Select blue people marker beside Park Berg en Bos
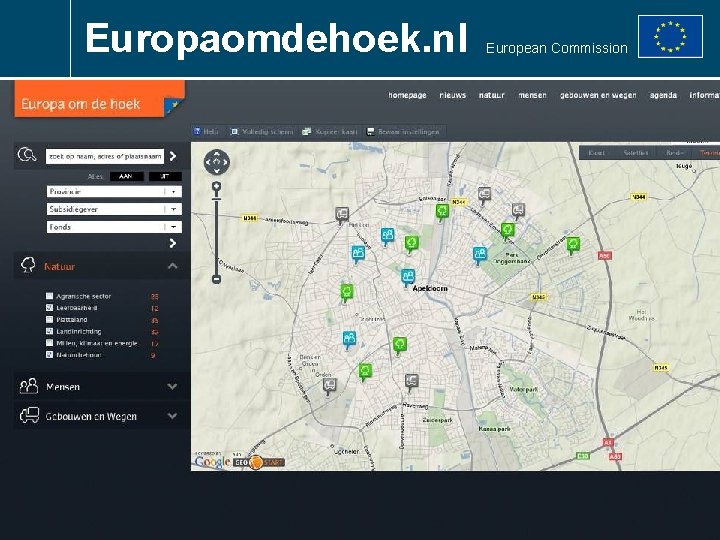This screenshot has height=540, width=720. point(480,255)
